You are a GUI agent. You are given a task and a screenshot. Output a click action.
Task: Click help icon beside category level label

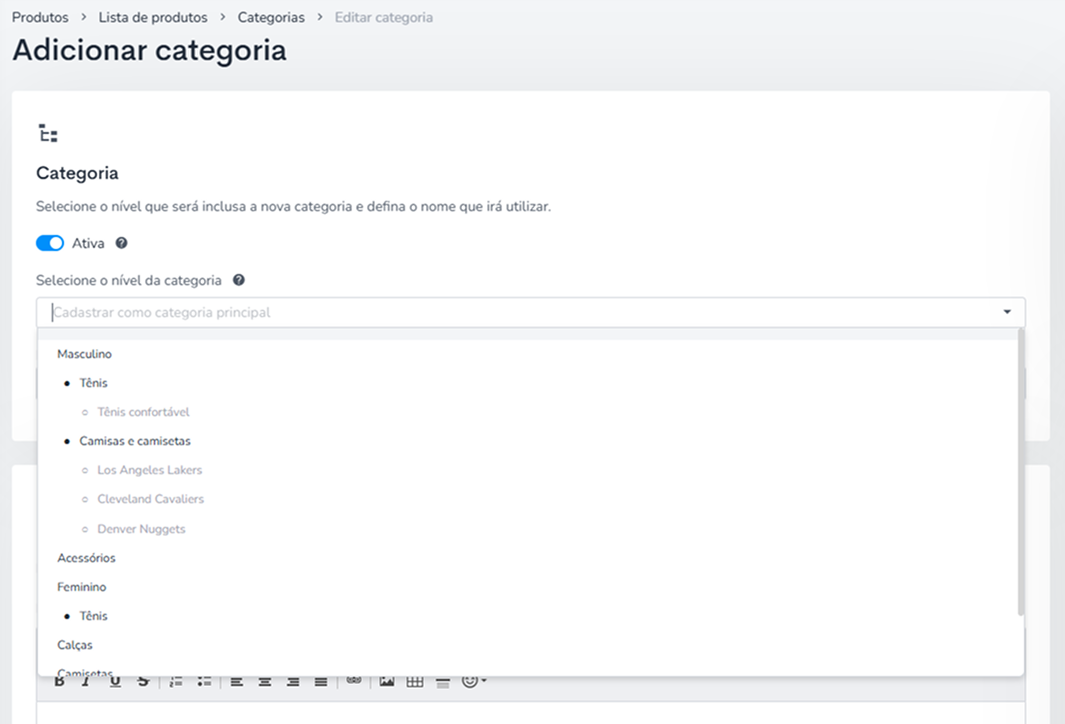click(x=239, y=280)
